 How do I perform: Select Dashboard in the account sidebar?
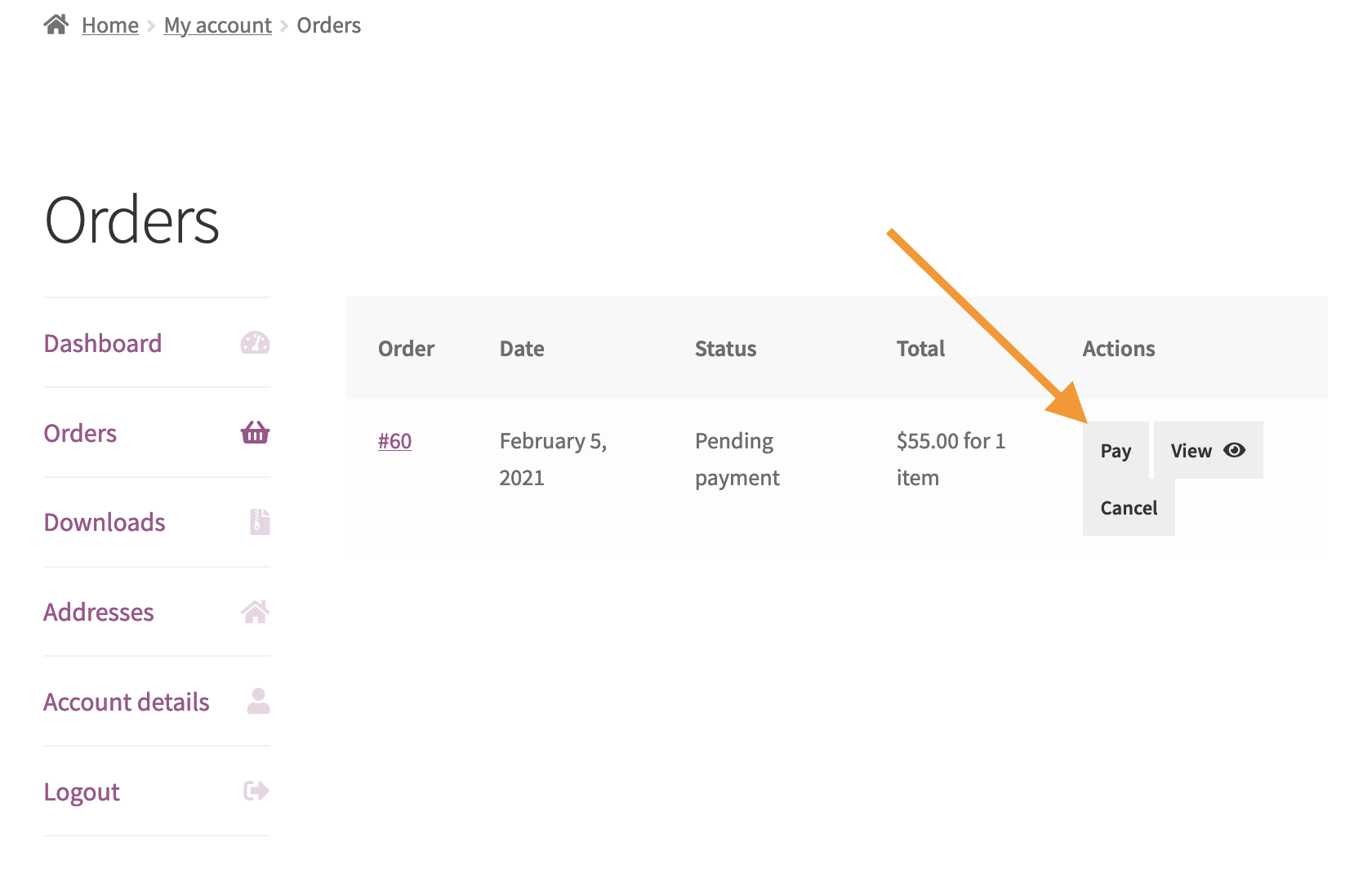102,343
